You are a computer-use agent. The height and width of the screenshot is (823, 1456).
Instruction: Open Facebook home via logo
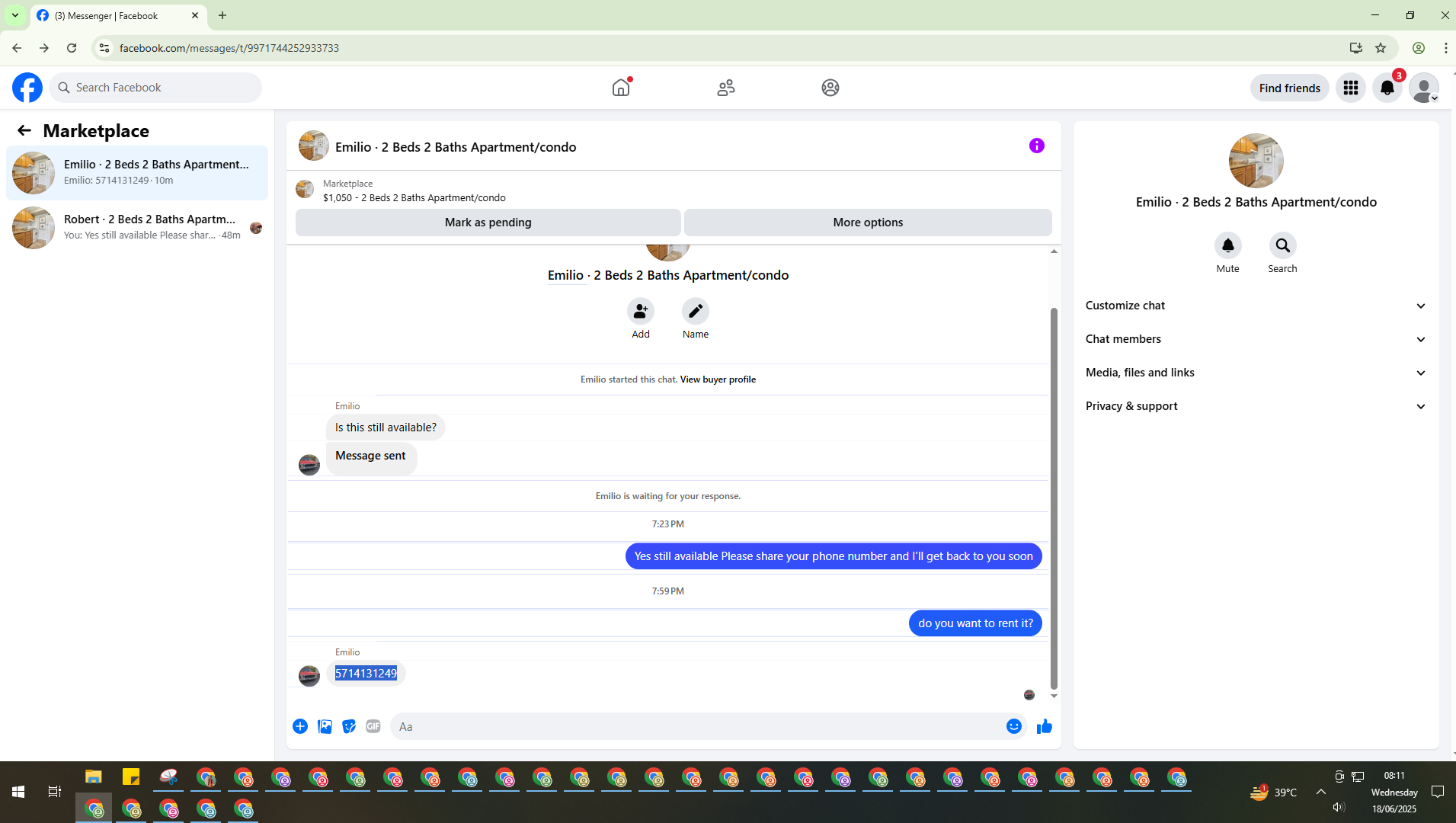pyautogui.click(x=27, y=88)
